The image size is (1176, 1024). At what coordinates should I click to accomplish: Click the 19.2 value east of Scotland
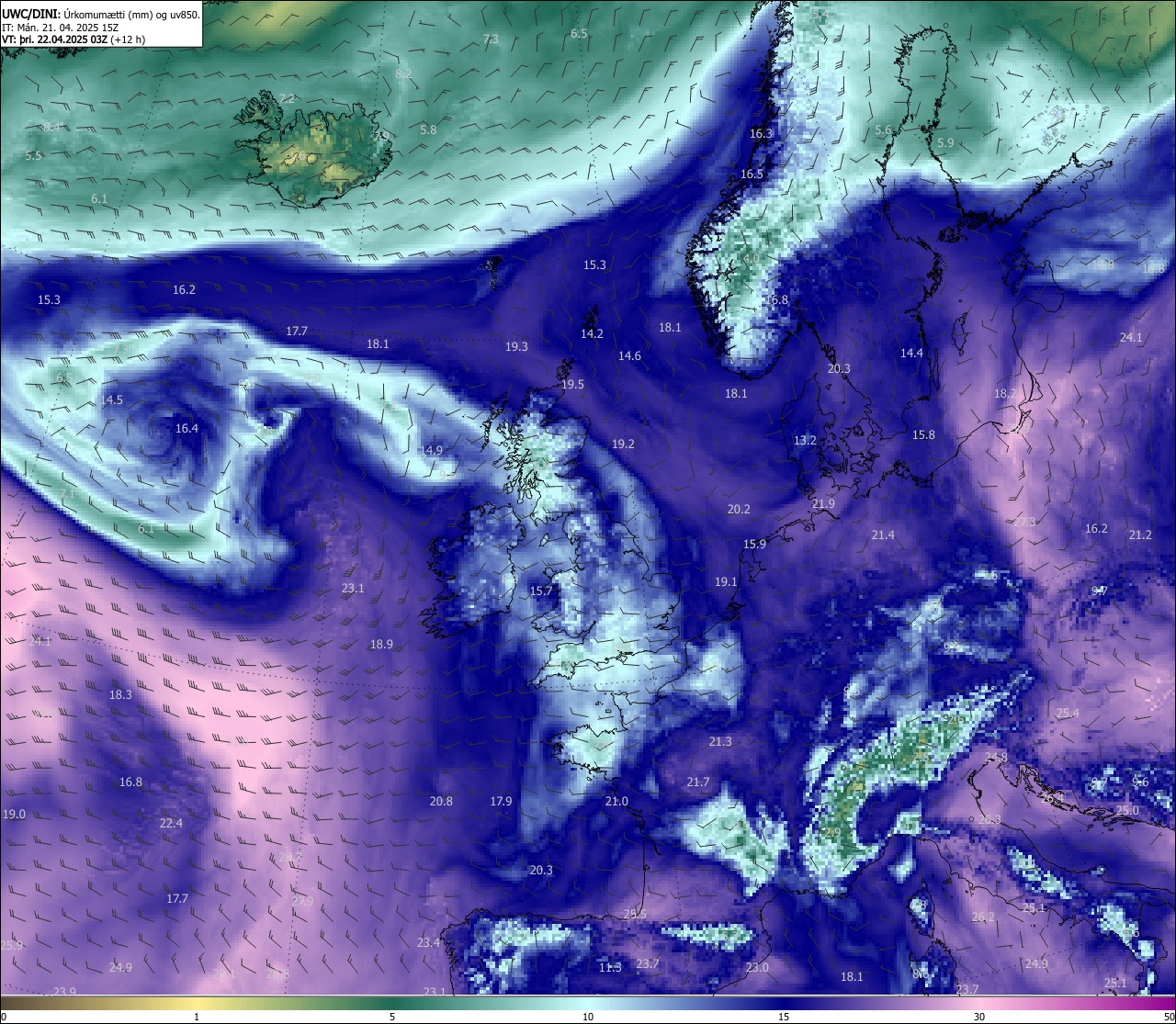[623, 444]
